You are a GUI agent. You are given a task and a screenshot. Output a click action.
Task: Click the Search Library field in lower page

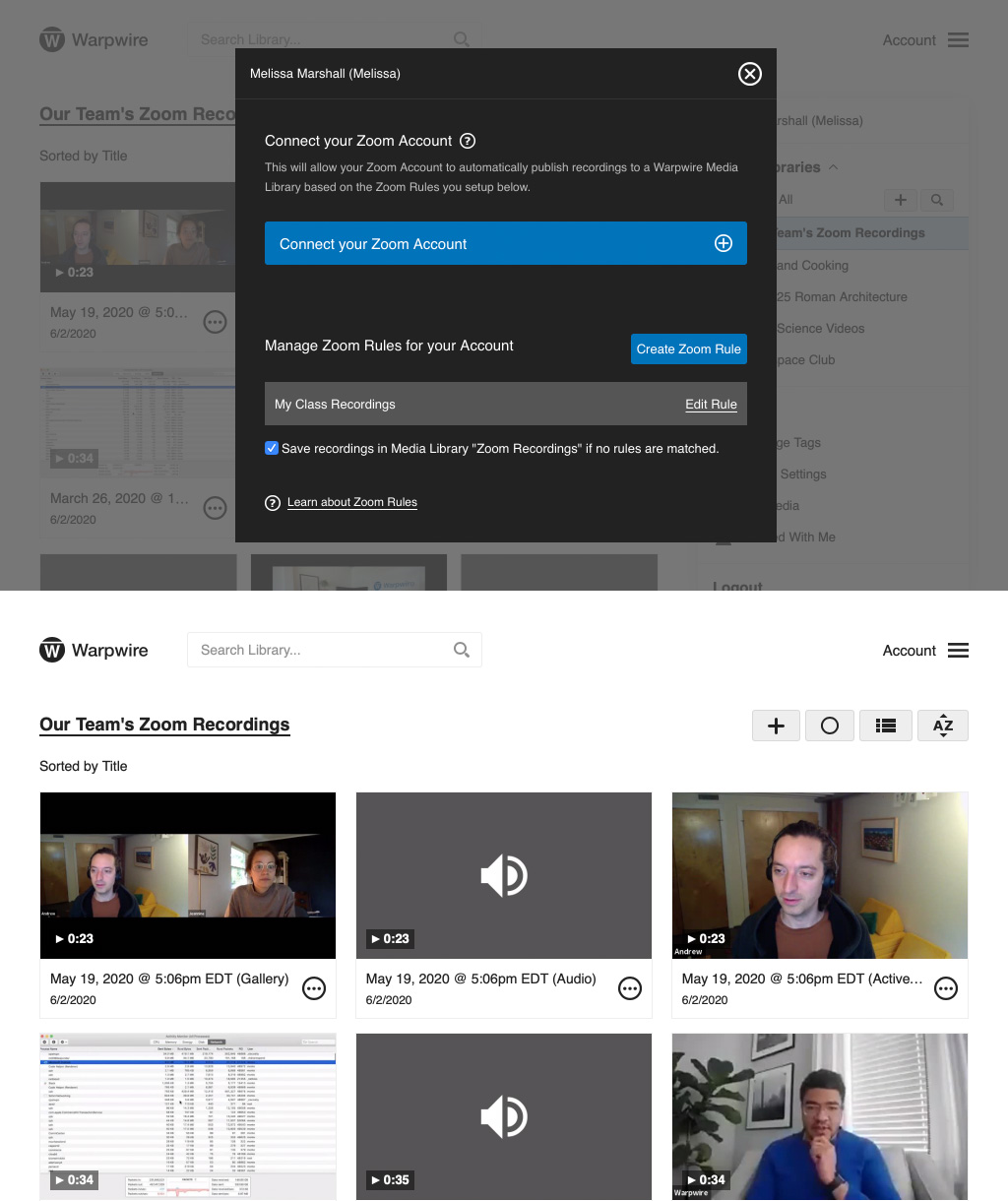click(x=335, y=650)
